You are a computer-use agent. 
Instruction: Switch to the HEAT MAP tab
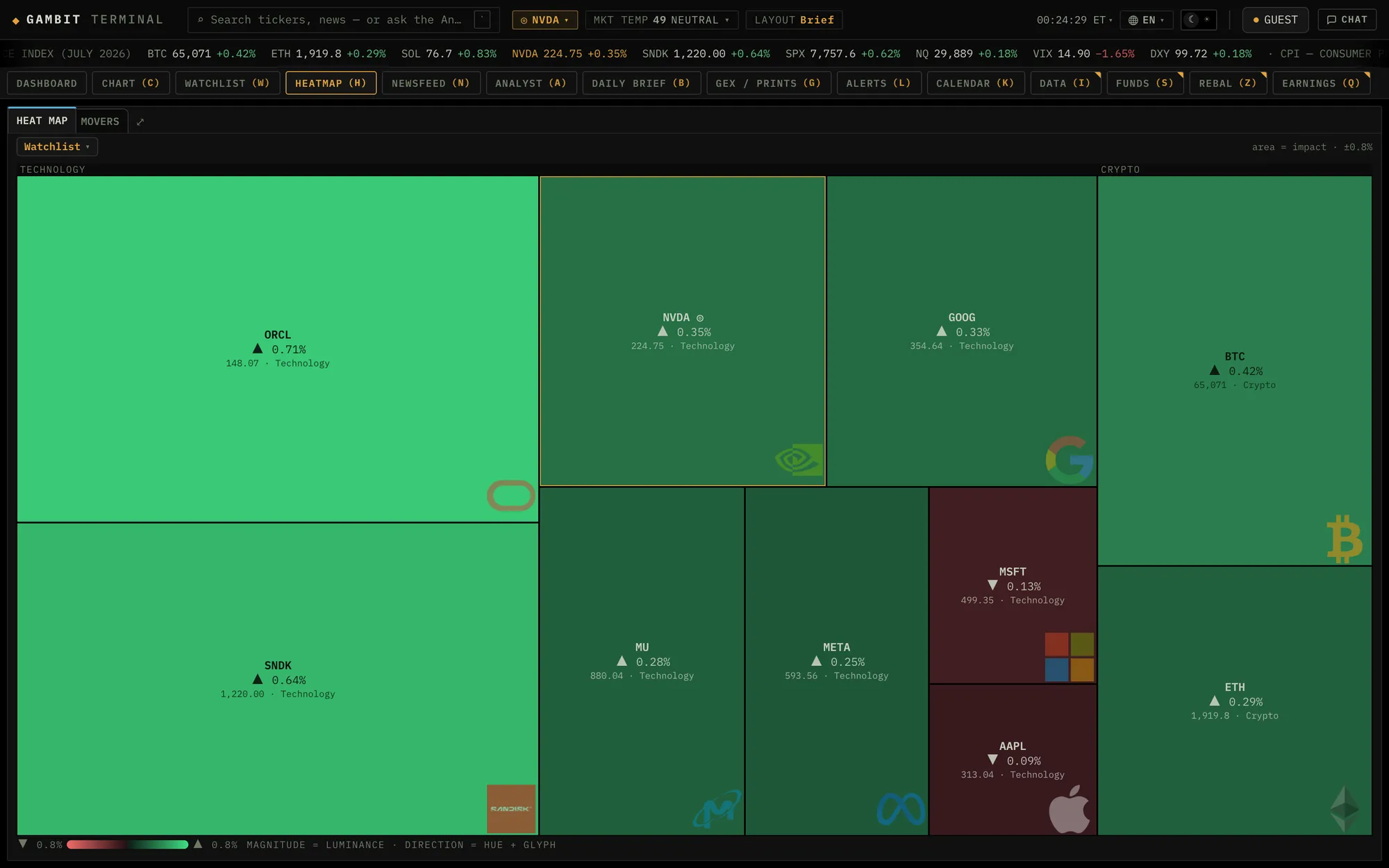(42, 121)
